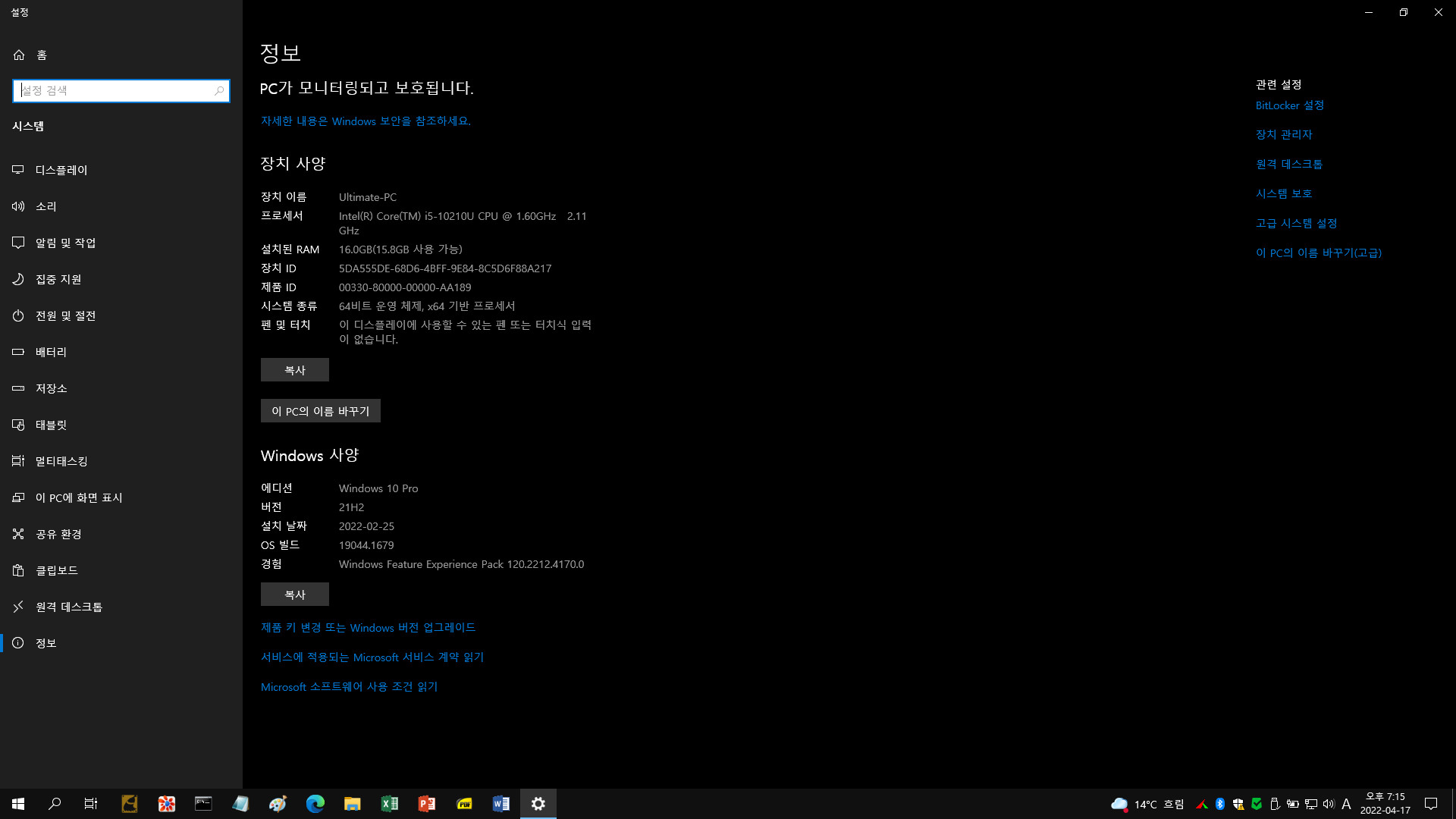Open 소리 settings
This screenshot has width=1456, height=819.
click(121, 206)
